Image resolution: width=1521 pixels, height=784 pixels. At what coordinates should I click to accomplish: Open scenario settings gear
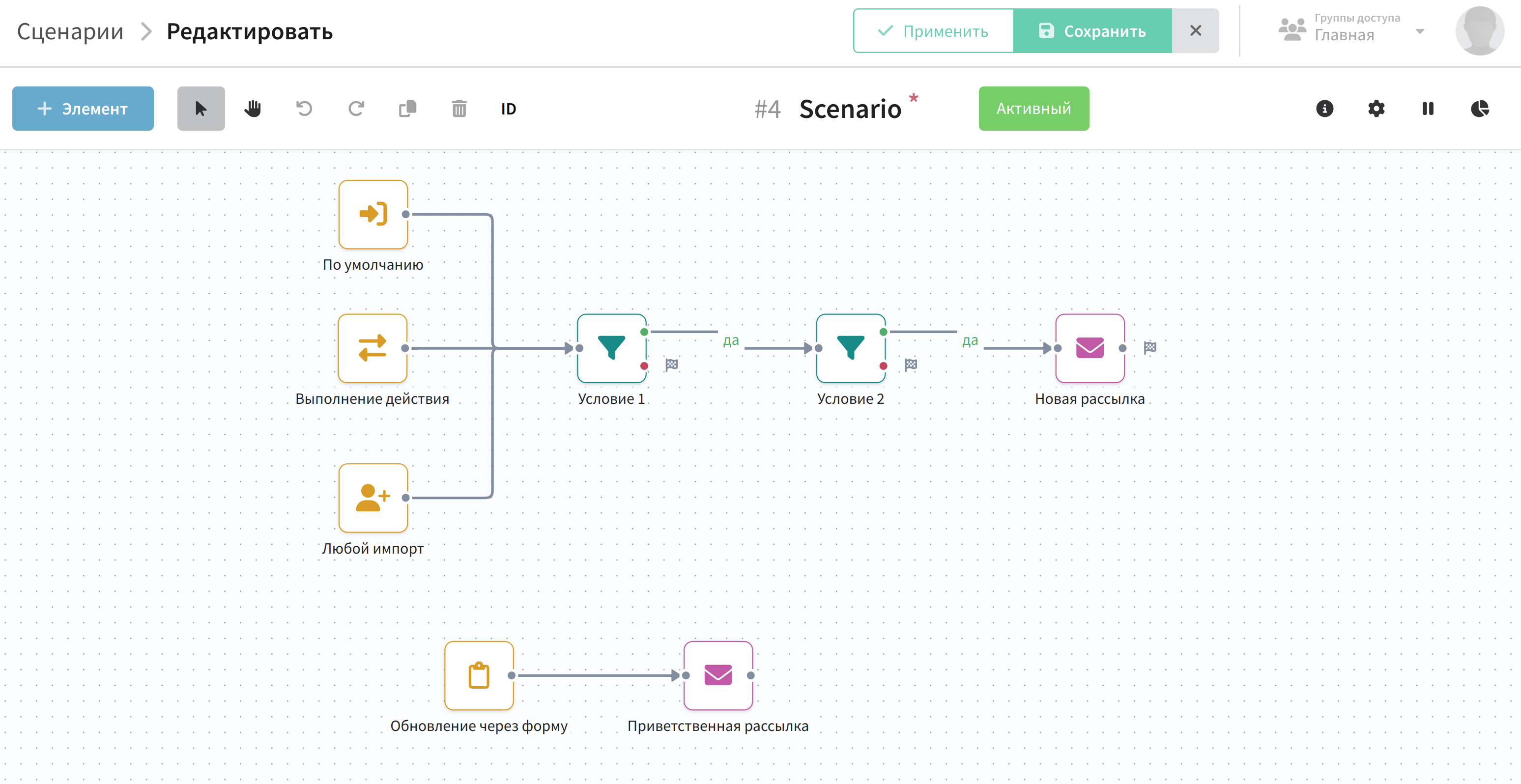pos(1377,109)
